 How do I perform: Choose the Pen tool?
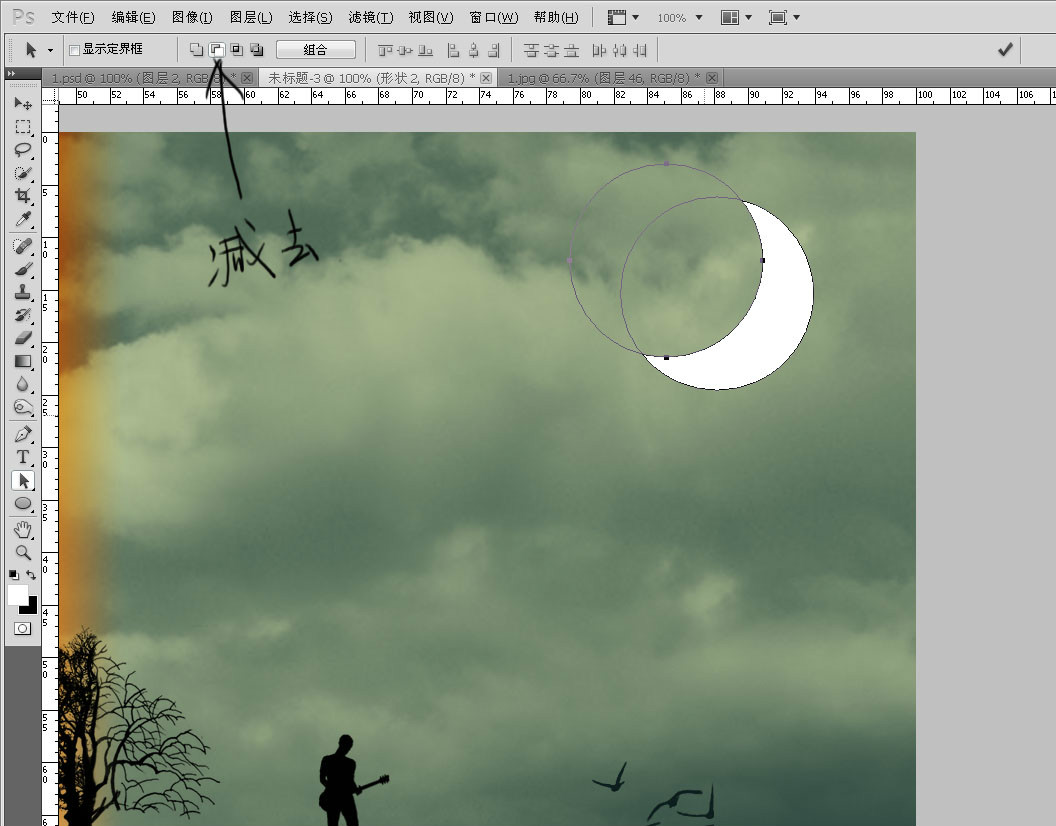point(23,433)
